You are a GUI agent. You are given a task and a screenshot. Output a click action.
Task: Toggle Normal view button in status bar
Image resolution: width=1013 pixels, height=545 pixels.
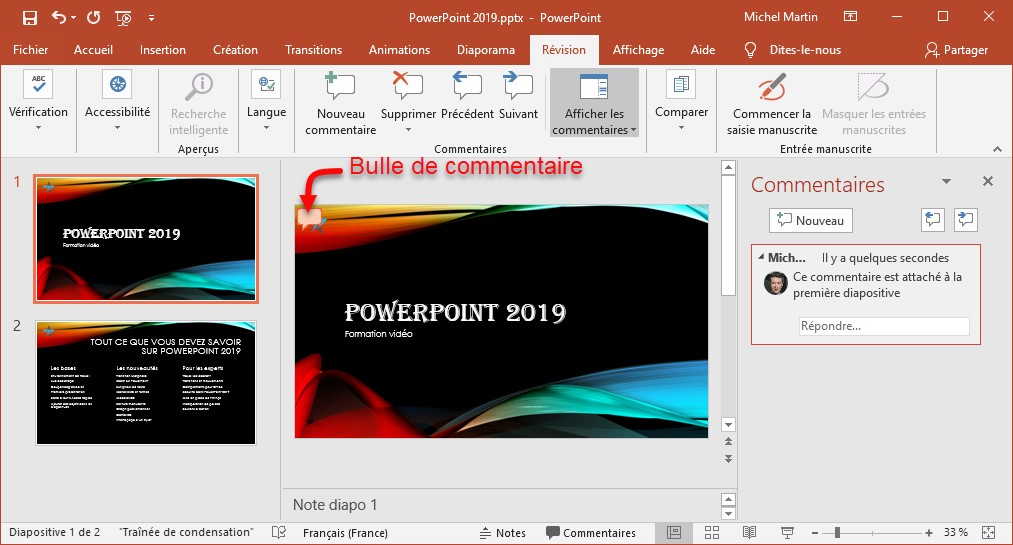click(x=675, y=533)
